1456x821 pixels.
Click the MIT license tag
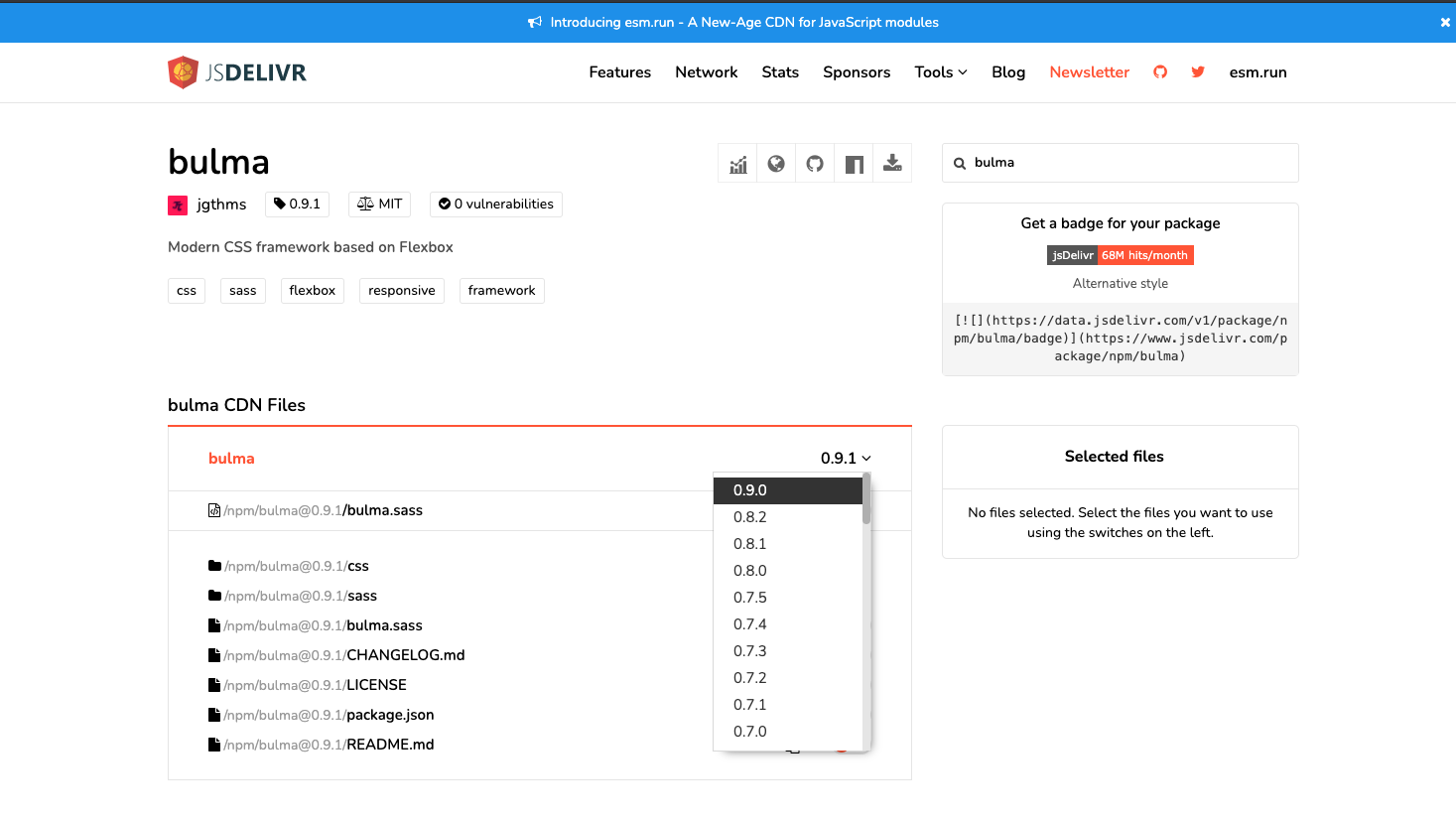point(380,205)
